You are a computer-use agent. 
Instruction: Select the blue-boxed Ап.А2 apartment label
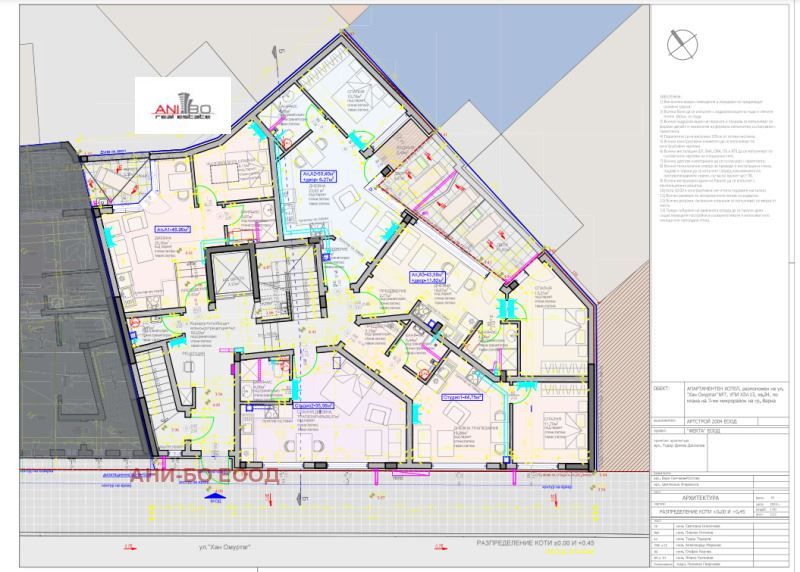pyautogui.click(x=317, y=177)
